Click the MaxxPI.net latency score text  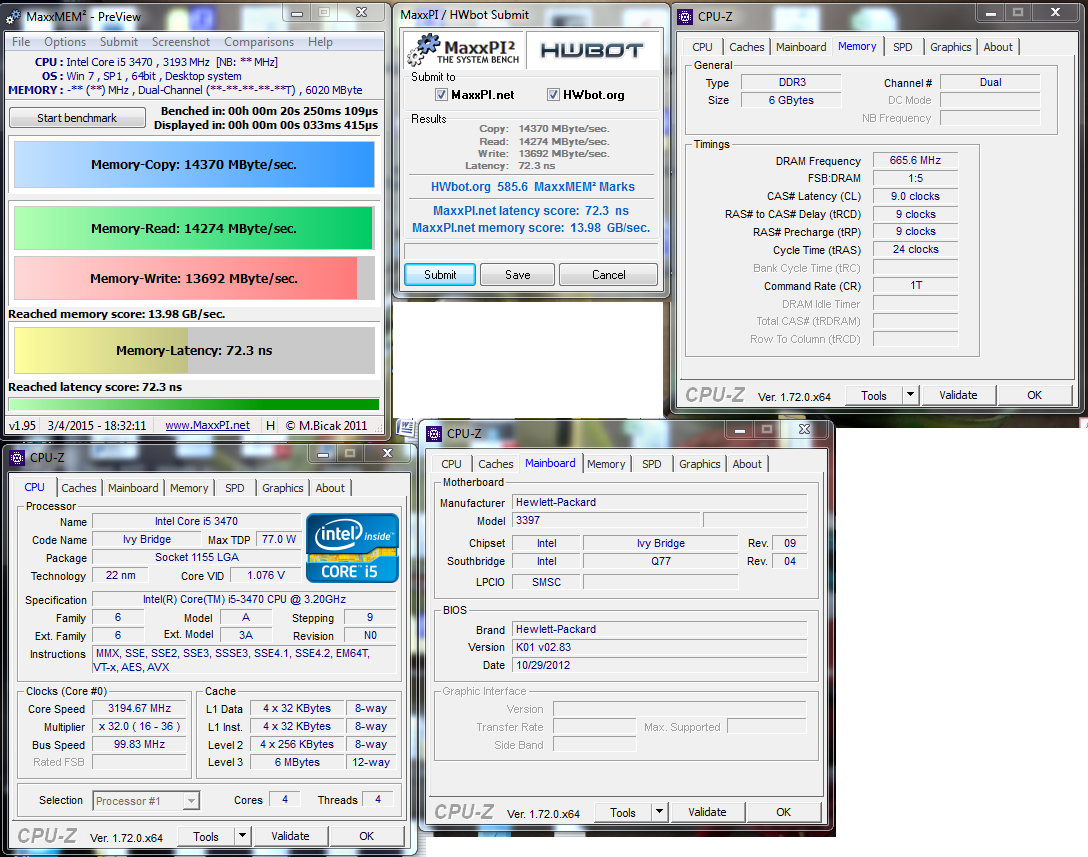pyautogui.click(x=531, y=210)
